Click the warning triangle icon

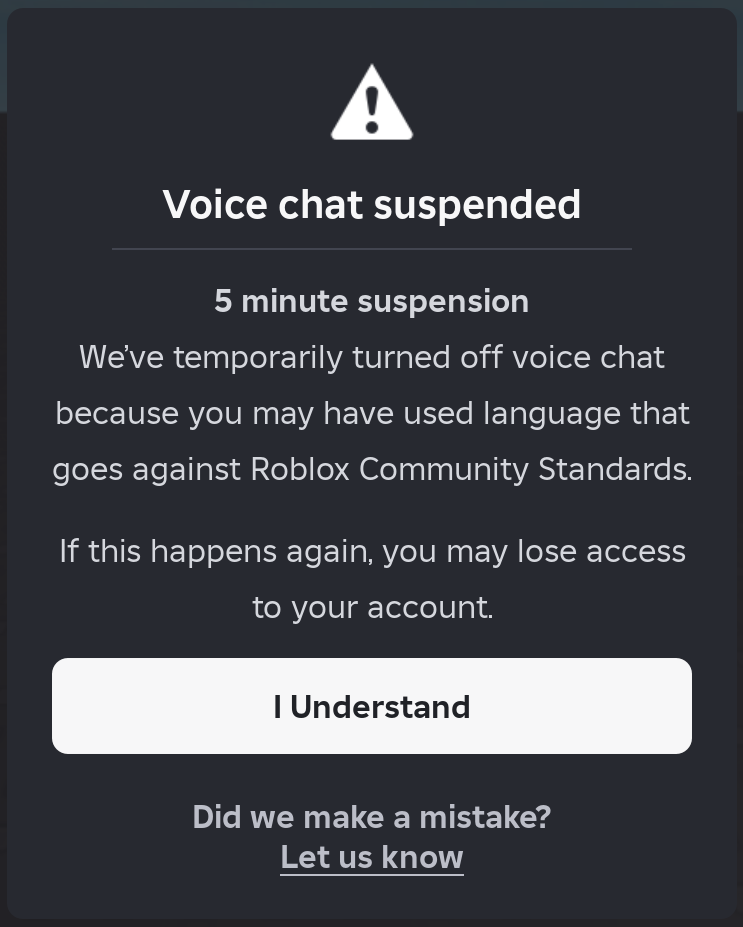[x=372, y=103]
